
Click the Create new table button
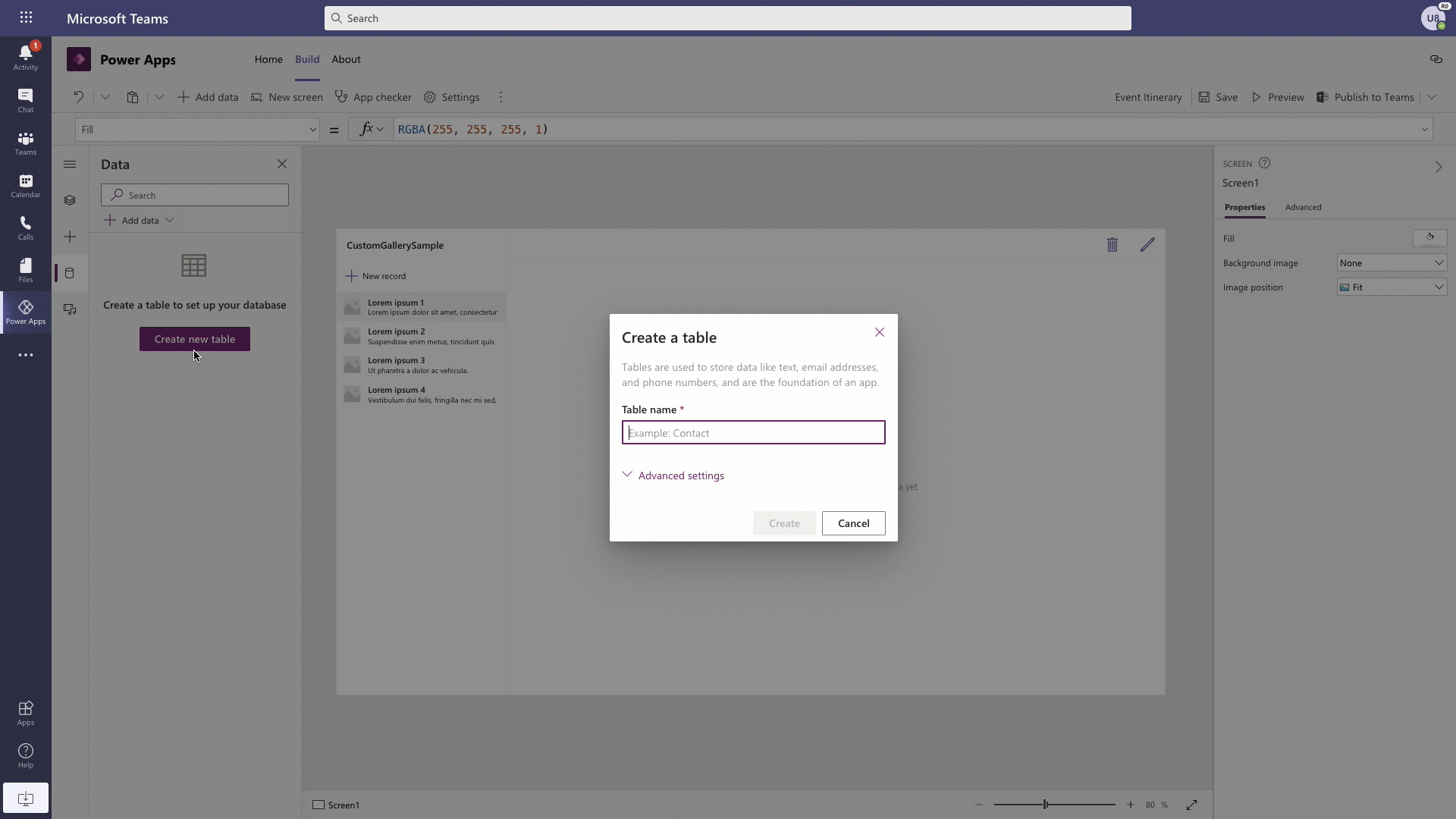pos(195,339)
